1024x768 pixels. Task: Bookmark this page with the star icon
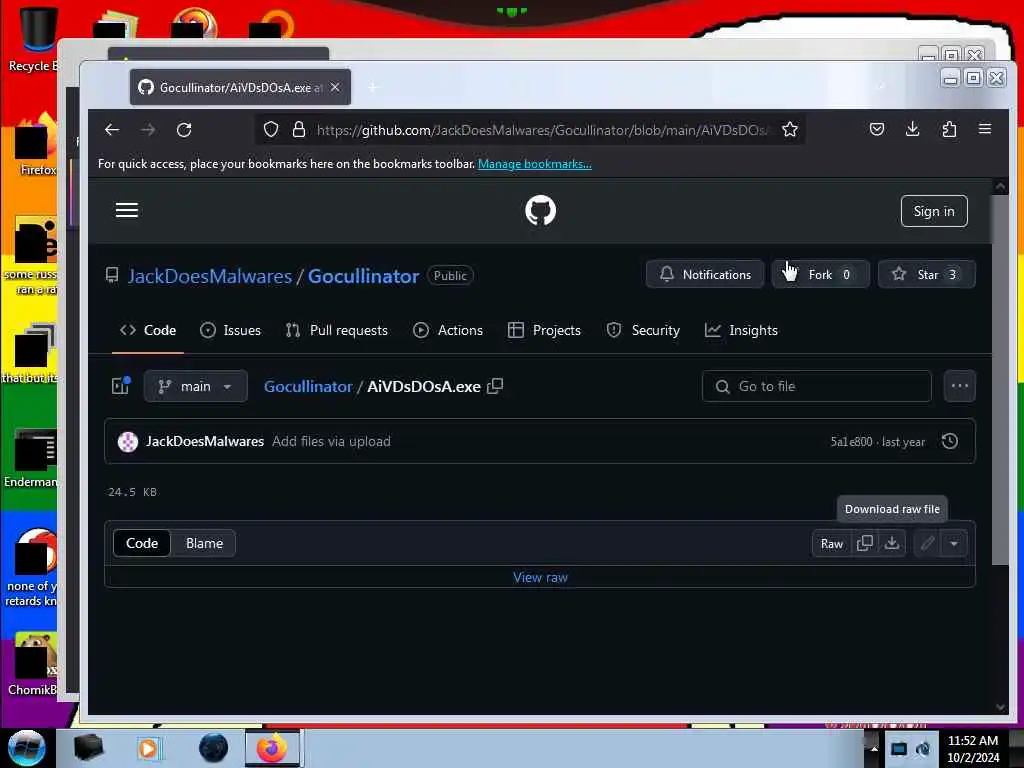click(790, 130)
